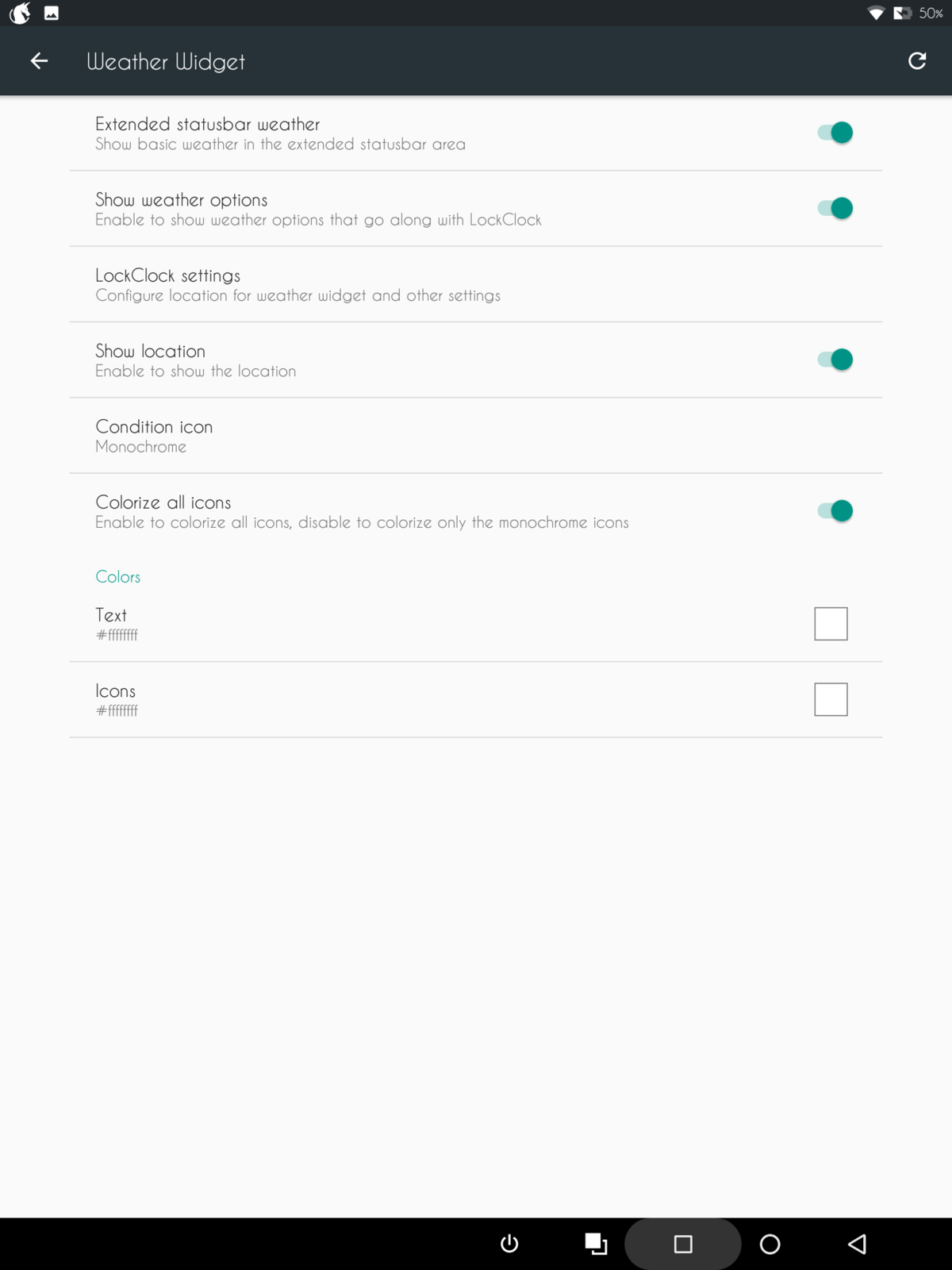Open the Text color preference
The width and height of the screenshot is (952, 1270).
(x=397, y=624)
